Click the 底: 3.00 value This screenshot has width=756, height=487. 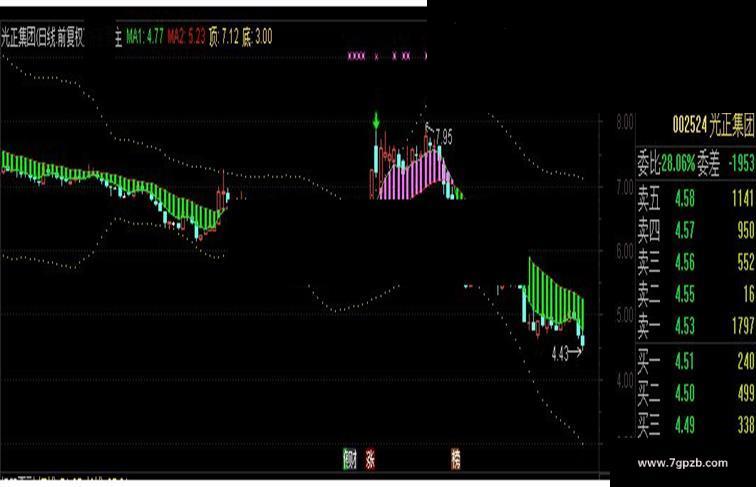(257, 37)
